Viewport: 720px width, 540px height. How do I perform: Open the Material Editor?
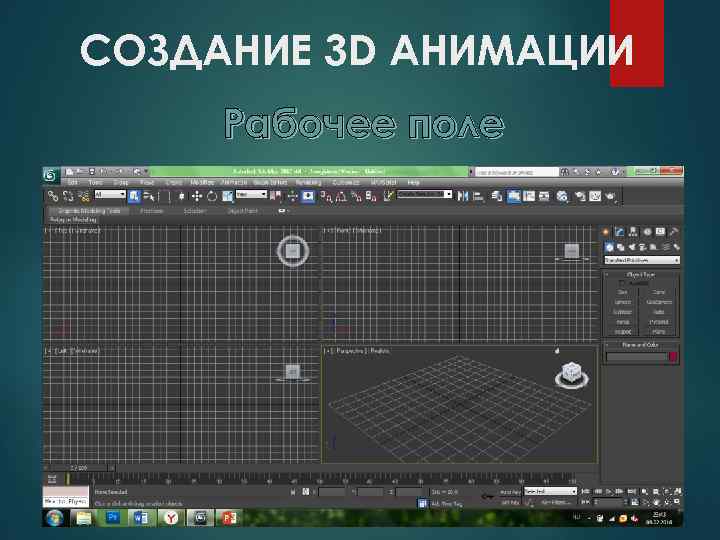[562, 197]
